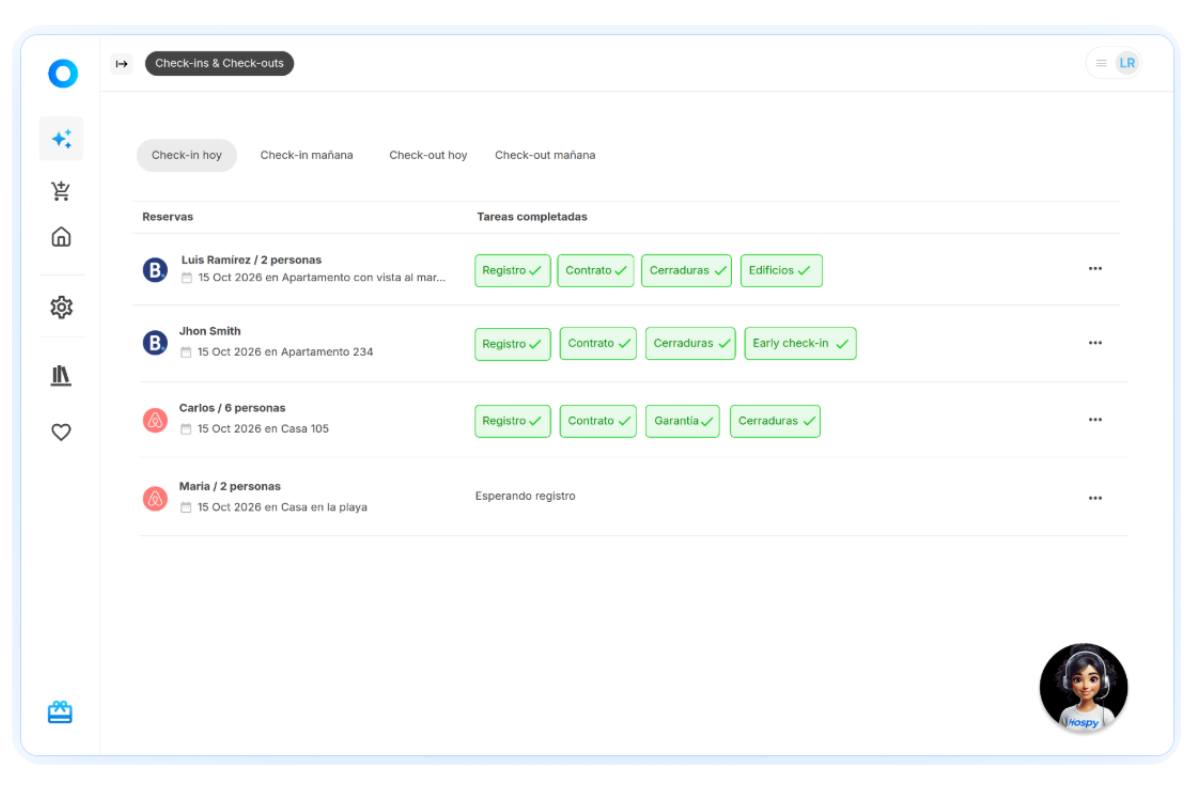Viewport: 1200px width, 800px height.
Task: Click the gift icon at sidebar bottom
Action: 60,712
